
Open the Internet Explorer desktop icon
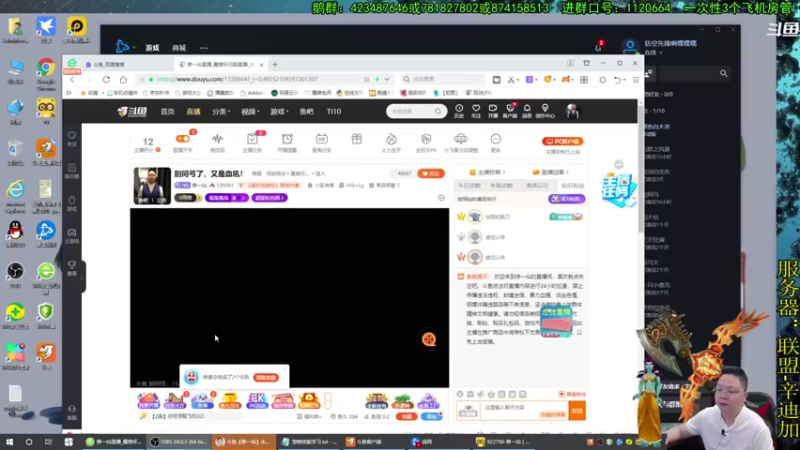(x=15, y=190)
